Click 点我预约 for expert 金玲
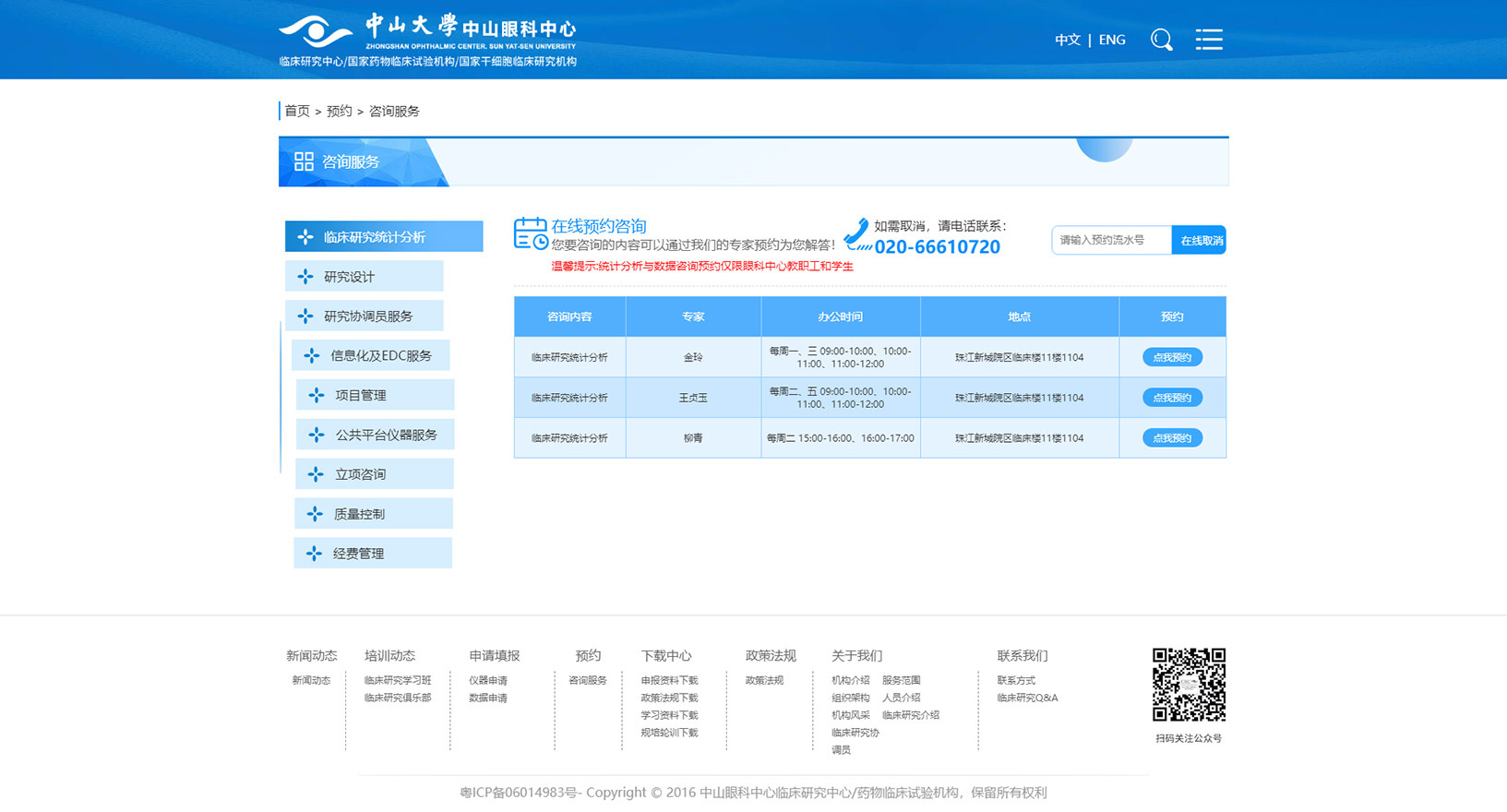The image size is (1507, 812). 1172,357
